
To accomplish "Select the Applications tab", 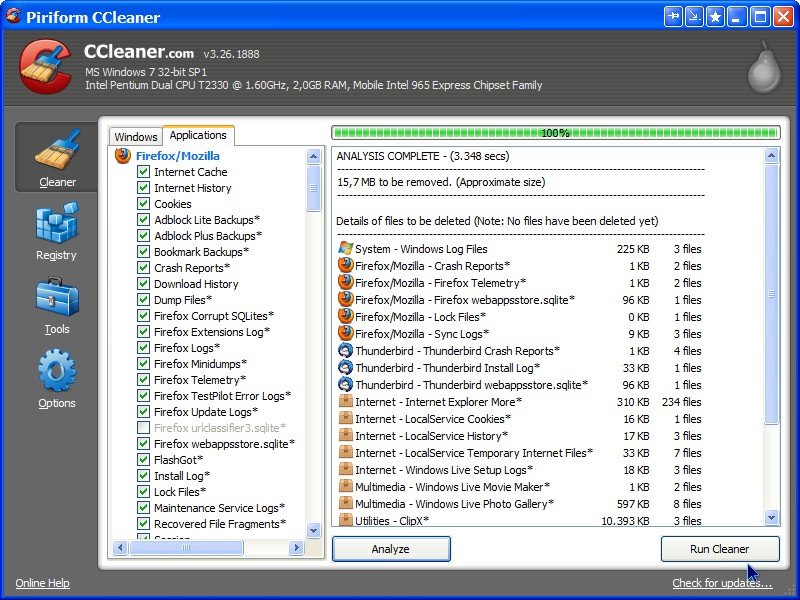I will (198, 135).
